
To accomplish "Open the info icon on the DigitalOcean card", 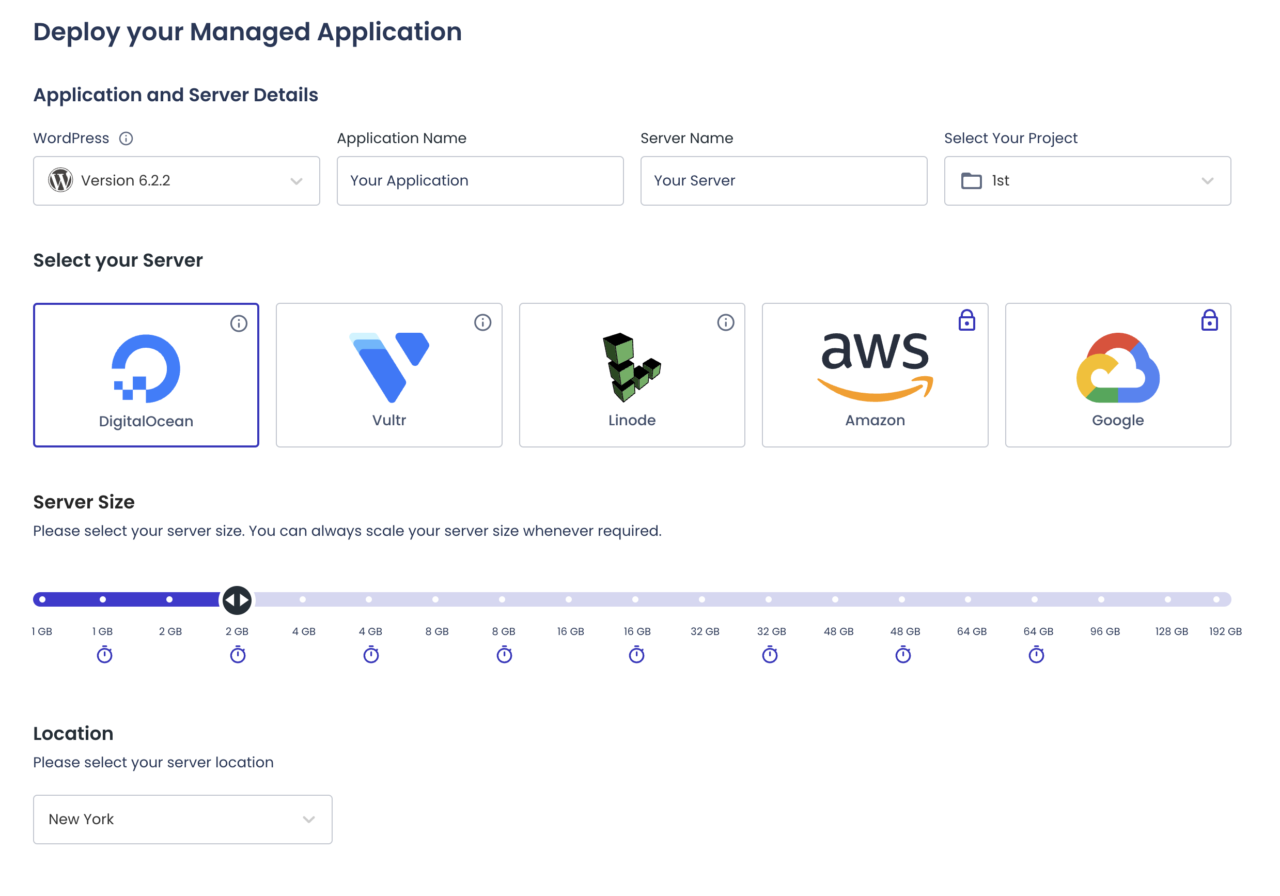I will (x=239, y=323).
